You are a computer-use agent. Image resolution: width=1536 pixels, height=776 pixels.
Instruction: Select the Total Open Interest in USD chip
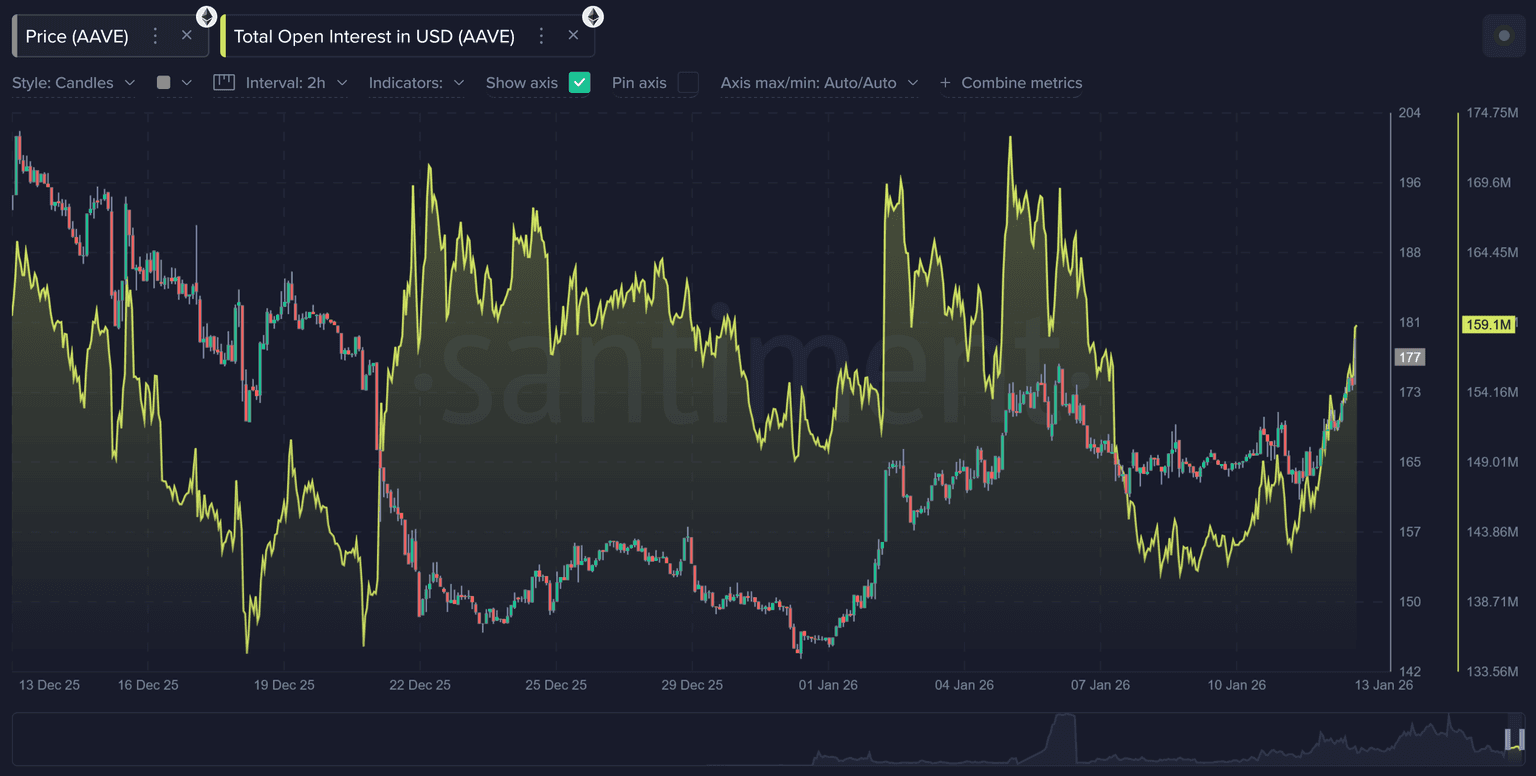(x=374, y=36)
